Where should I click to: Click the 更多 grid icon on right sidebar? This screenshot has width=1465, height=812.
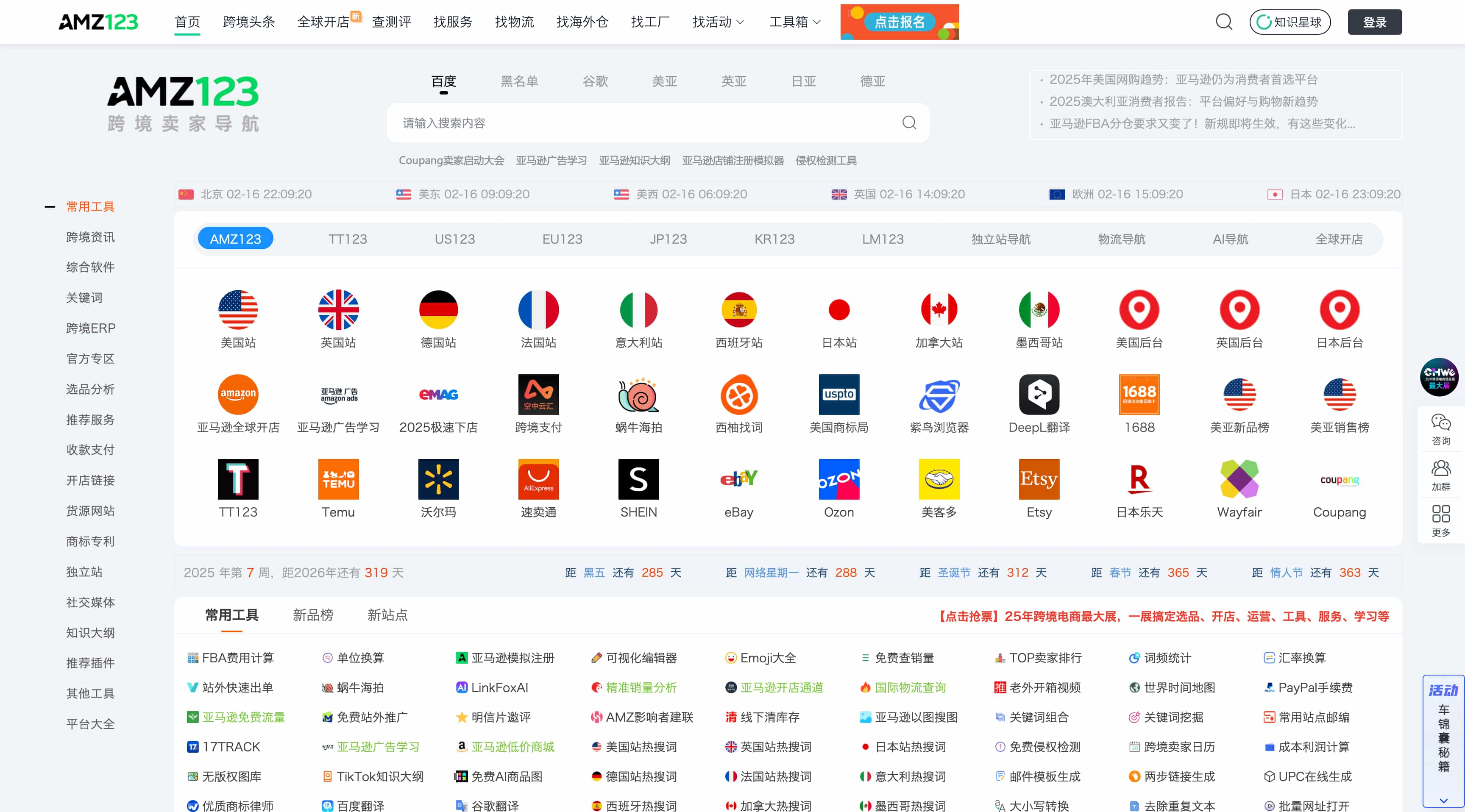point(1440,514)
